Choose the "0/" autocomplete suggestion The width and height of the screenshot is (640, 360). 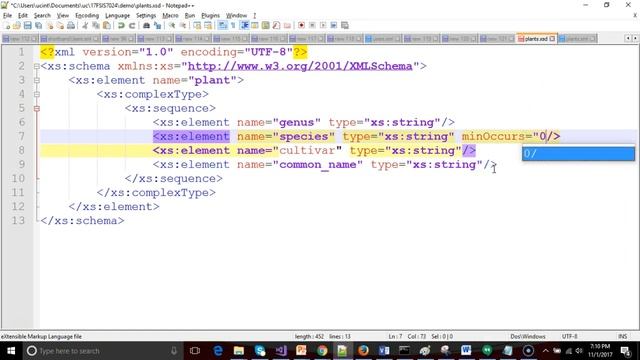tap(578, 153)
